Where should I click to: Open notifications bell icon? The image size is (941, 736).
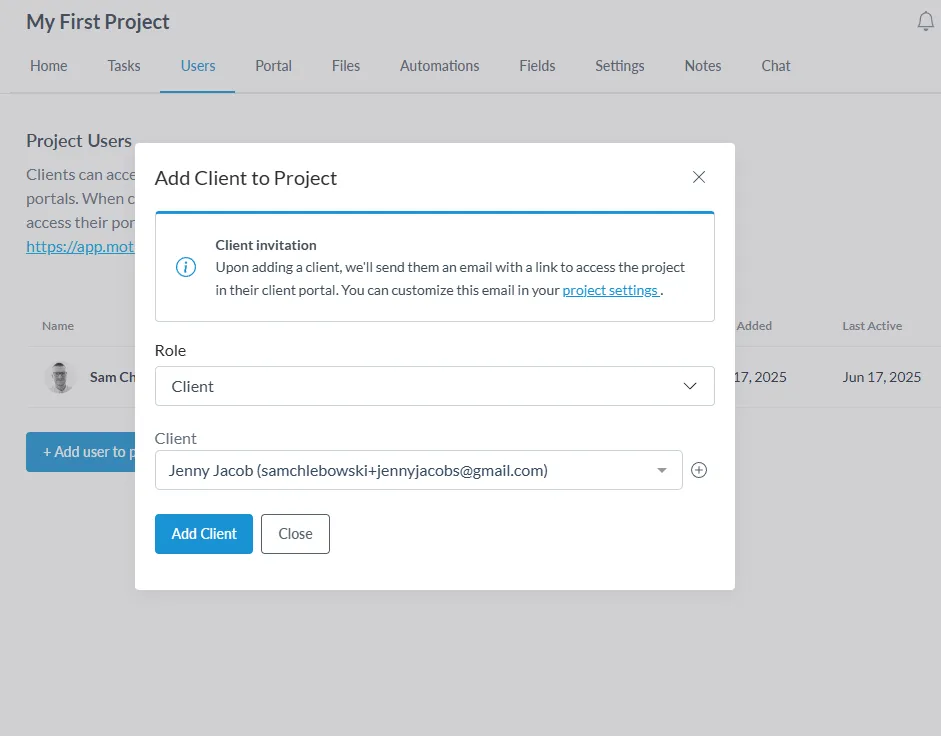pyautogui.click(x=925, y=22)
